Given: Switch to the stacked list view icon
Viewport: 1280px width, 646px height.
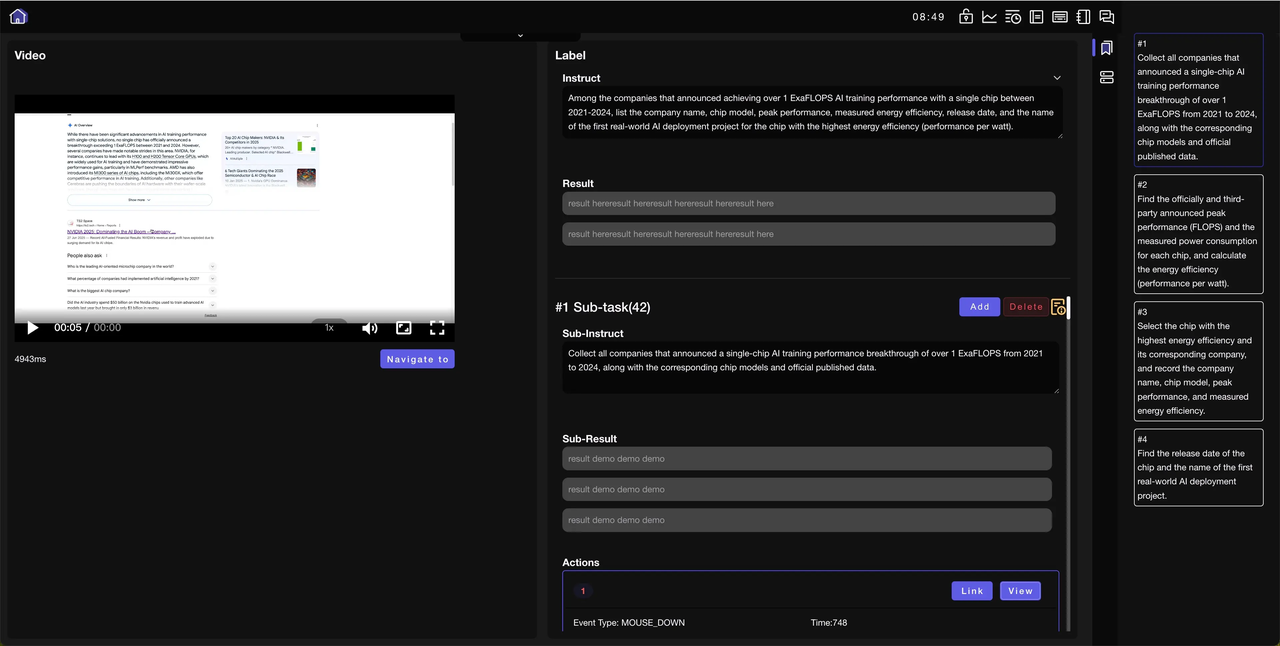Looking at the screenshot, I should pos(1106,77).
